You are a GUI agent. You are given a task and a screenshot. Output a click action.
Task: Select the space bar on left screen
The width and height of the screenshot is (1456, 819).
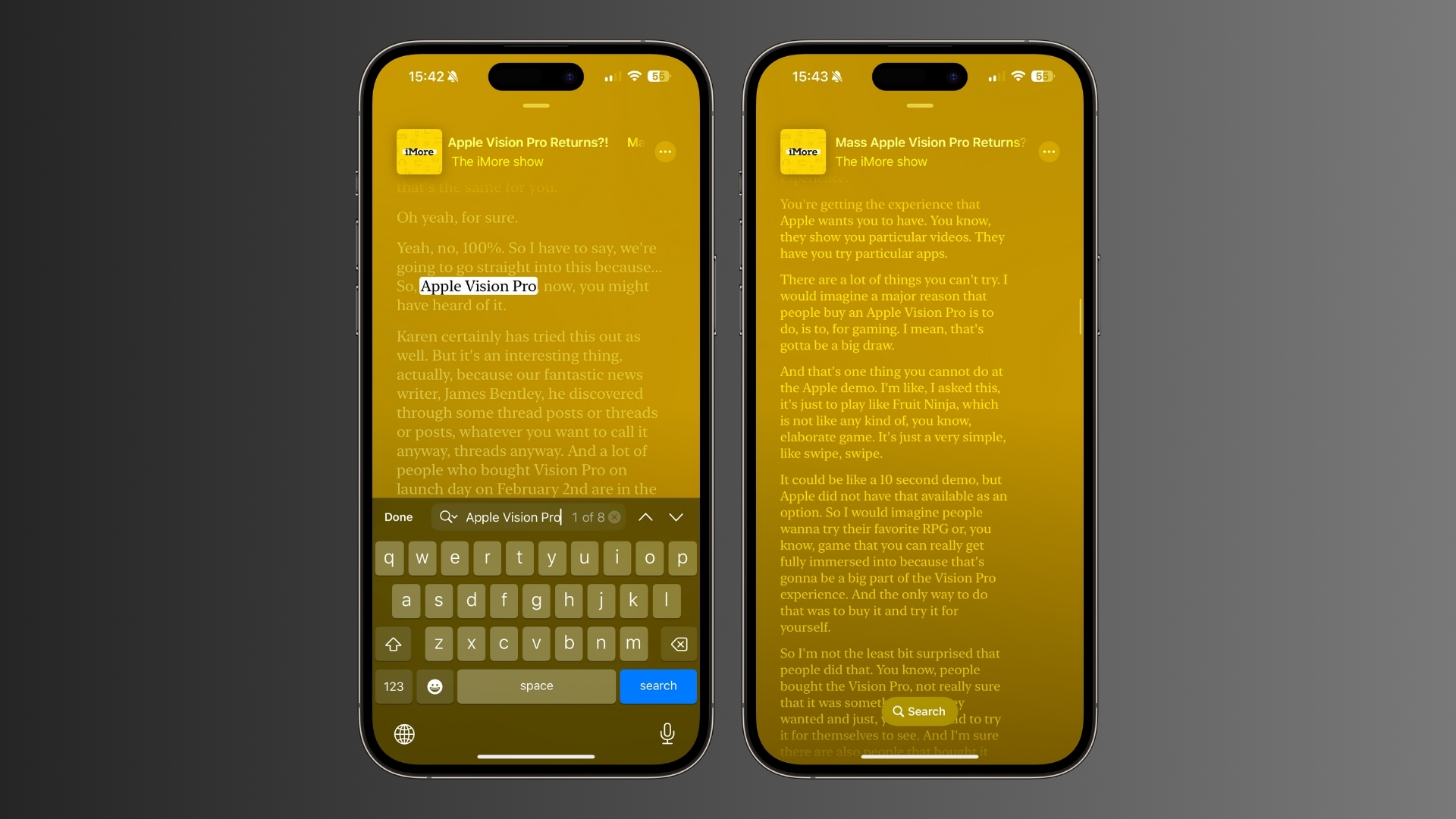point(536,685)
